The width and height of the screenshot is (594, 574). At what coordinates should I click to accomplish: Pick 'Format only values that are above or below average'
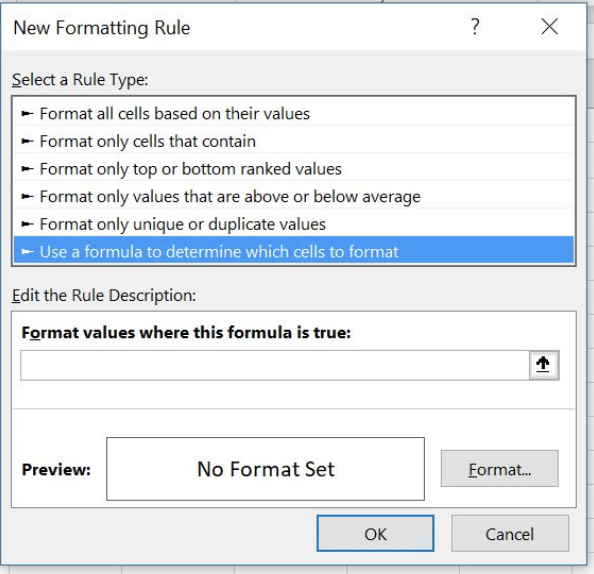pos(294,196)
